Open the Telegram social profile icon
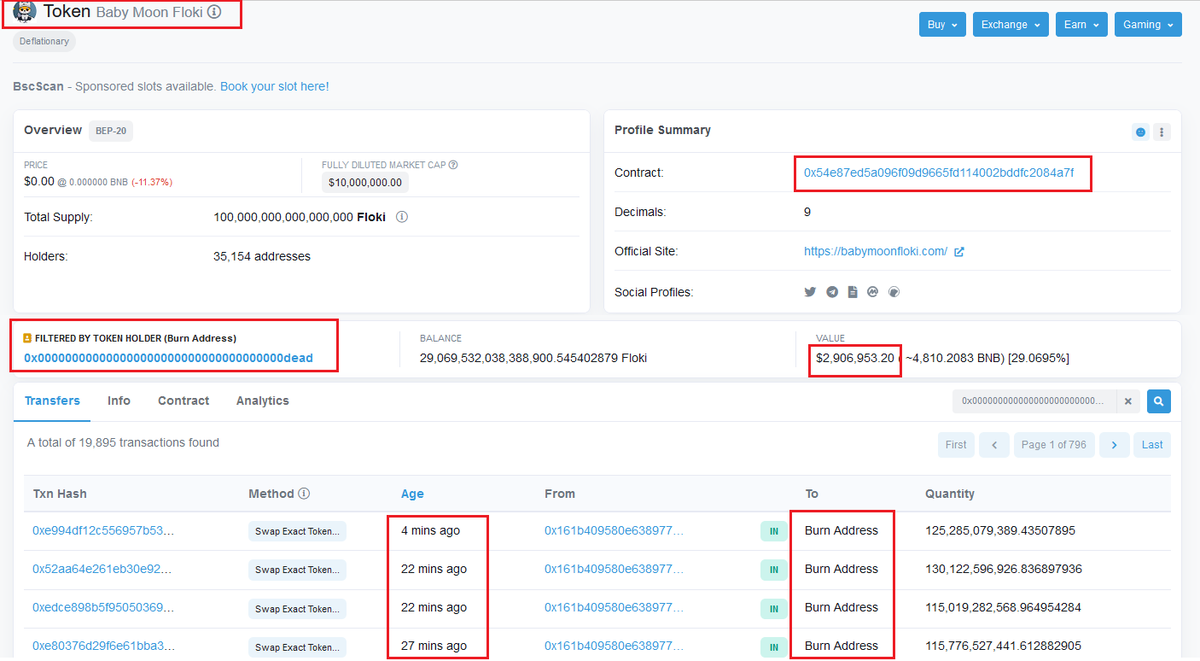The image size is (1200, 661). coord(831,292)
